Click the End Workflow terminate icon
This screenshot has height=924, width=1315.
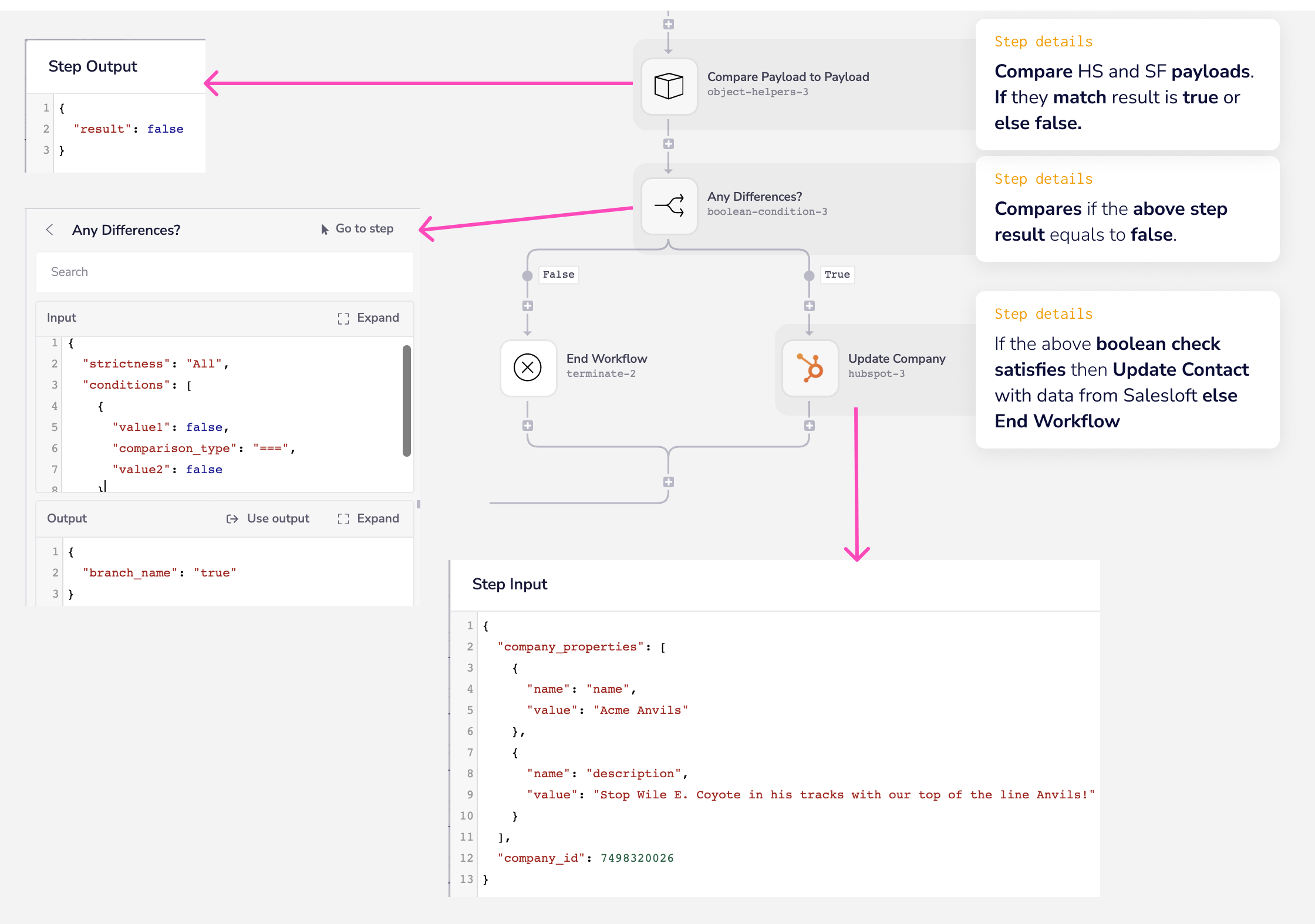coord(527,367)
